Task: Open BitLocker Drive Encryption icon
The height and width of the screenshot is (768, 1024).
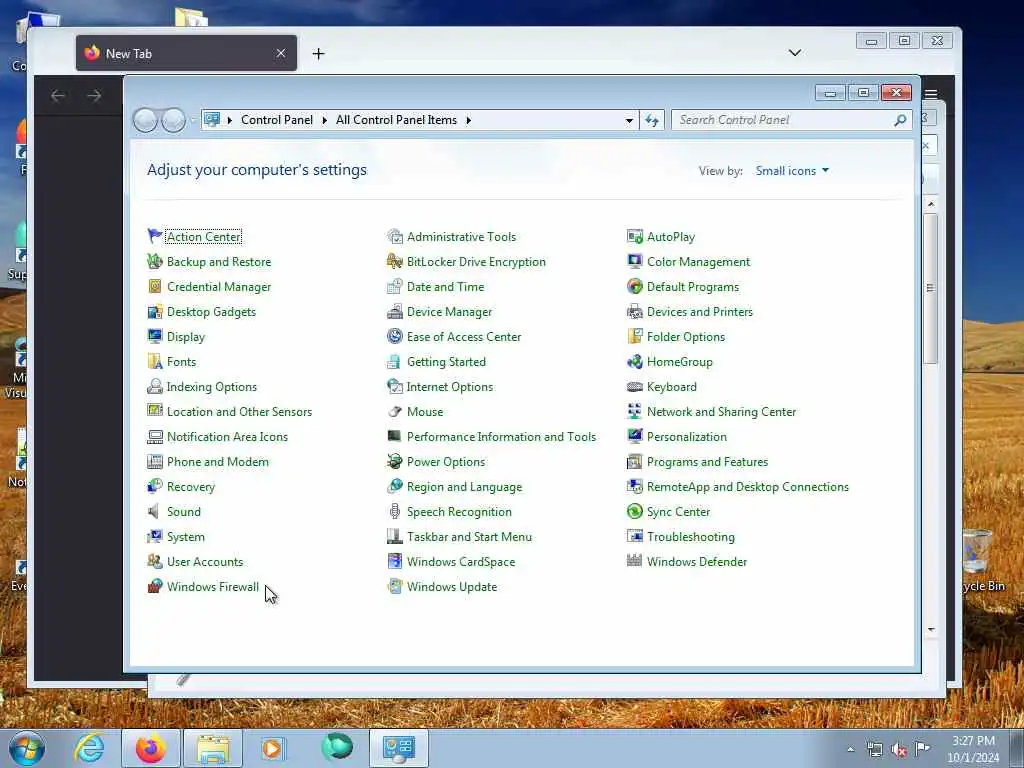Action: [x=394, y=262]
